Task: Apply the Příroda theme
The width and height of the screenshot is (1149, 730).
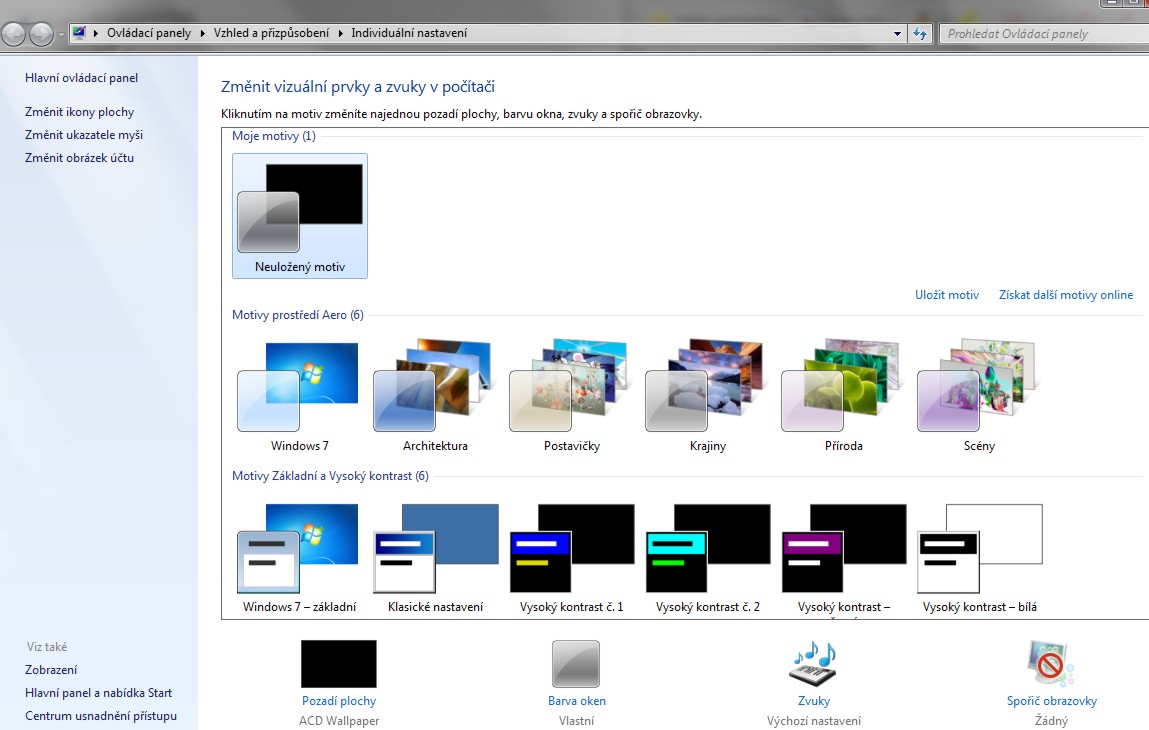Action: point(843,395)
